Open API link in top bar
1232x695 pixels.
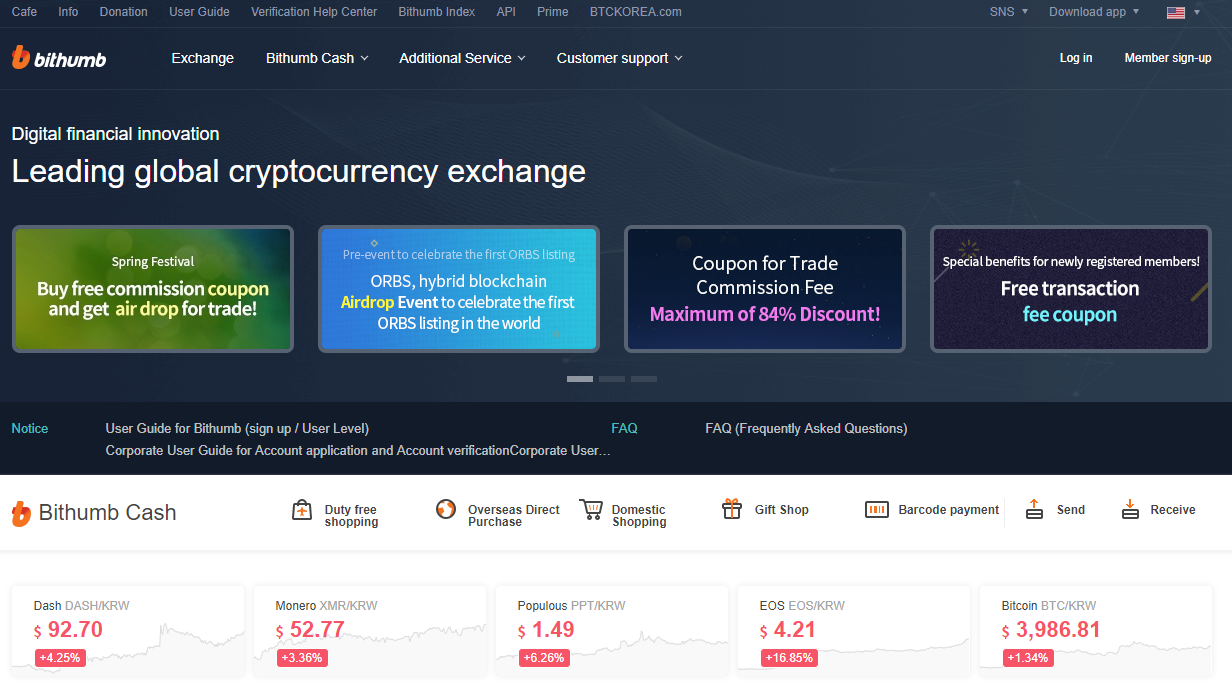tap(506, 12)
